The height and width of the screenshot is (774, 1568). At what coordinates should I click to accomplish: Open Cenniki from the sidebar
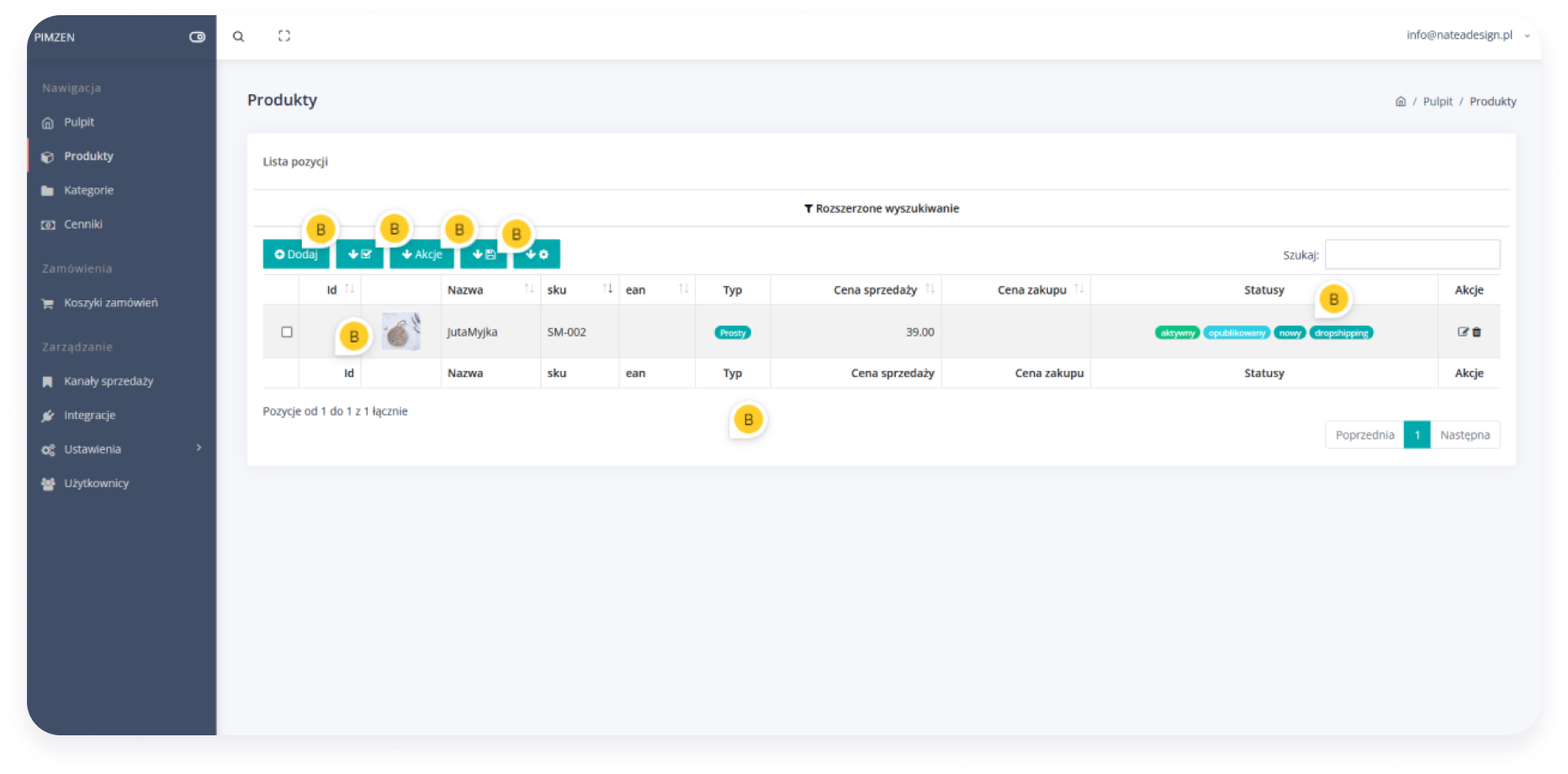coord(83,225)
